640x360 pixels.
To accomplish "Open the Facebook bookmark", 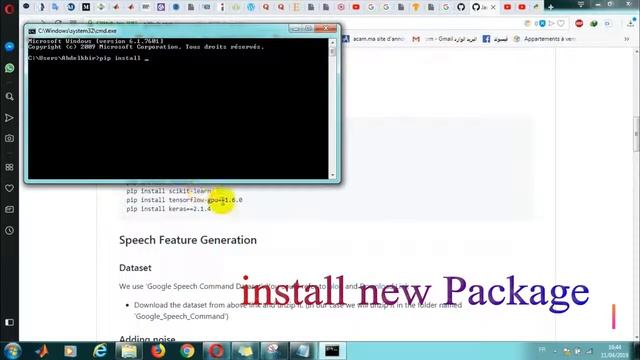I will pyautogui.click(x=495, y=39).
